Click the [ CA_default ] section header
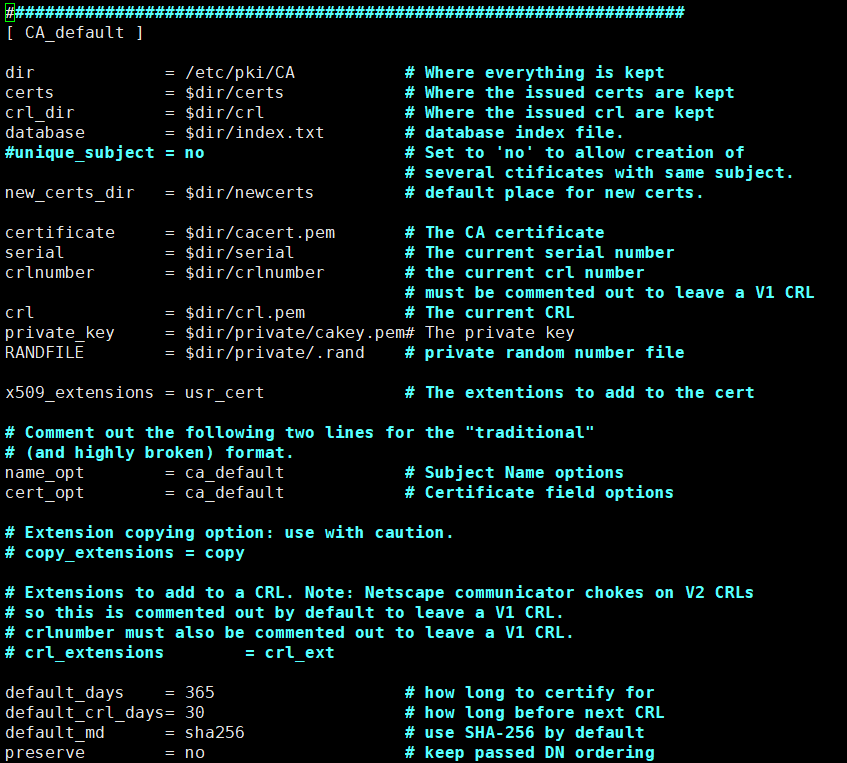Screen dimensions: 847x763 click(74, 33)
